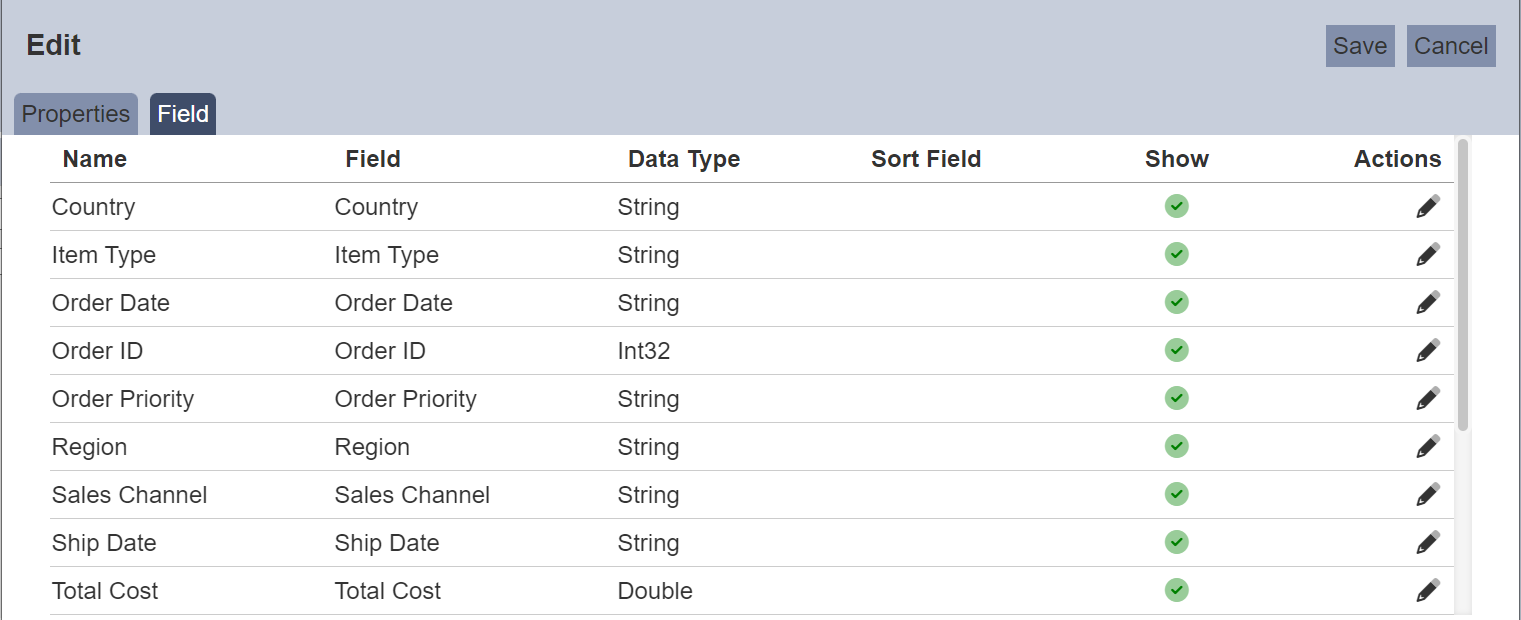Viewport: 1521px width, 620px height.
Task: Click pencil icon for Item Type
Action: tap(1428, 255)
